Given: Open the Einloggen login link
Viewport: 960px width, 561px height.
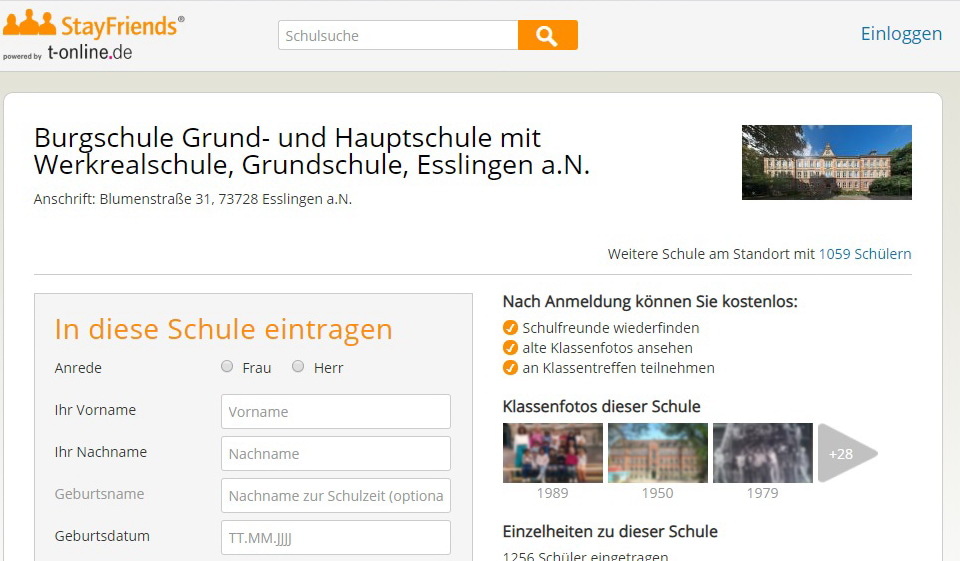Looking at the screenshot, I should [x=901, y=34].
